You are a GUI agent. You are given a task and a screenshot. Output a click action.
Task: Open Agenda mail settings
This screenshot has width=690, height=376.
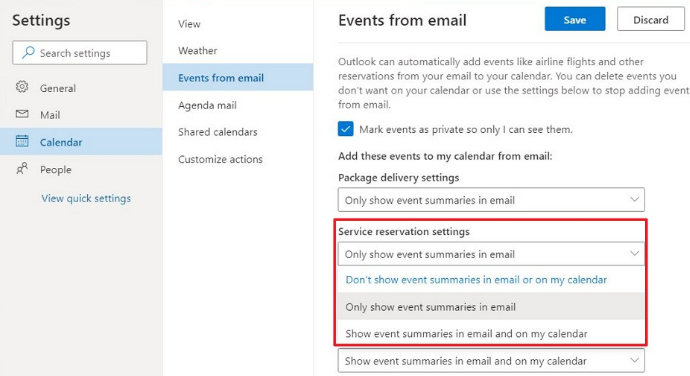(238, 105)
